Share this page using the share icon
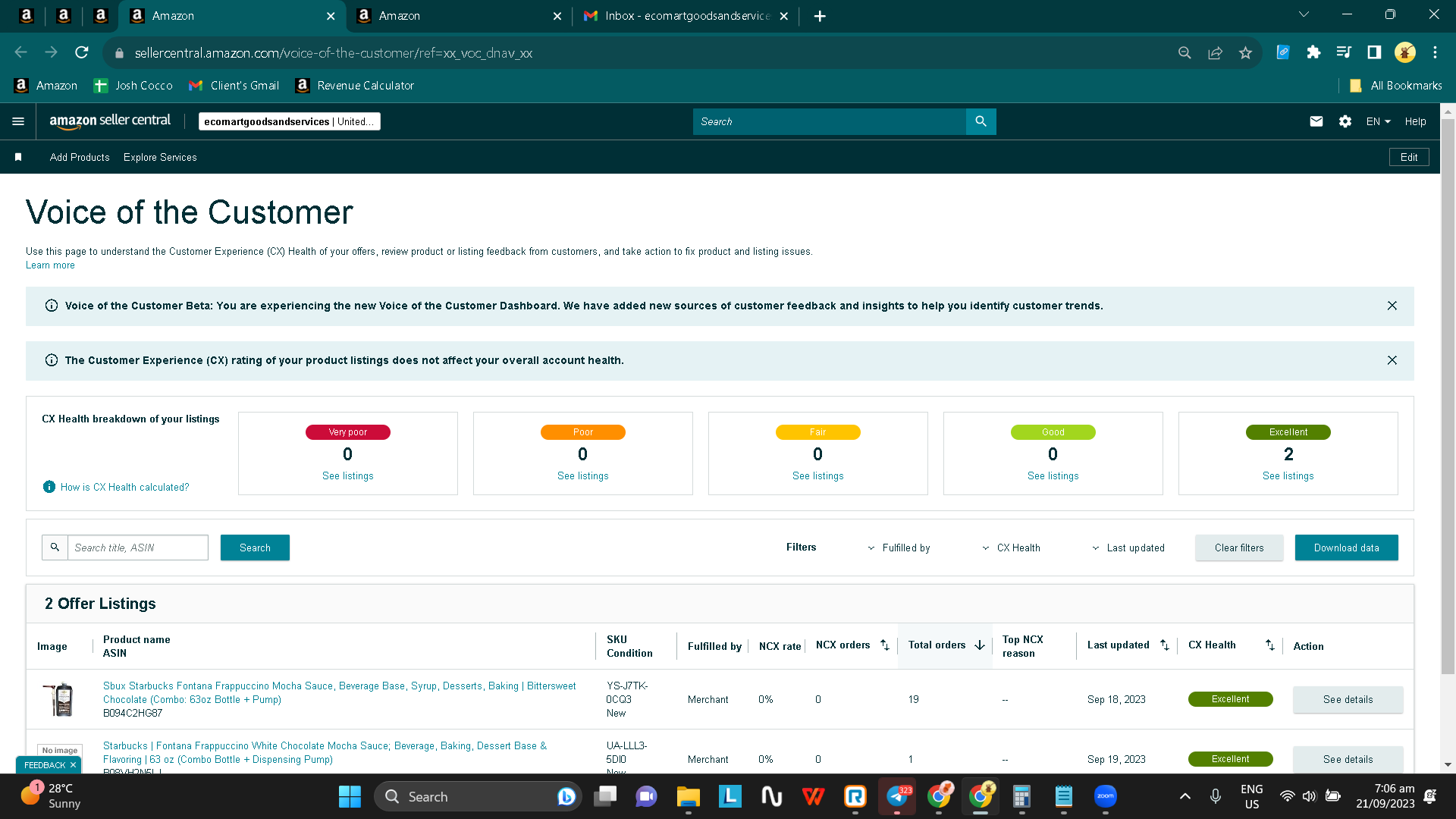Viewport: 1456px width, 819px height. pyautogui.click(x=1216, y=52)
